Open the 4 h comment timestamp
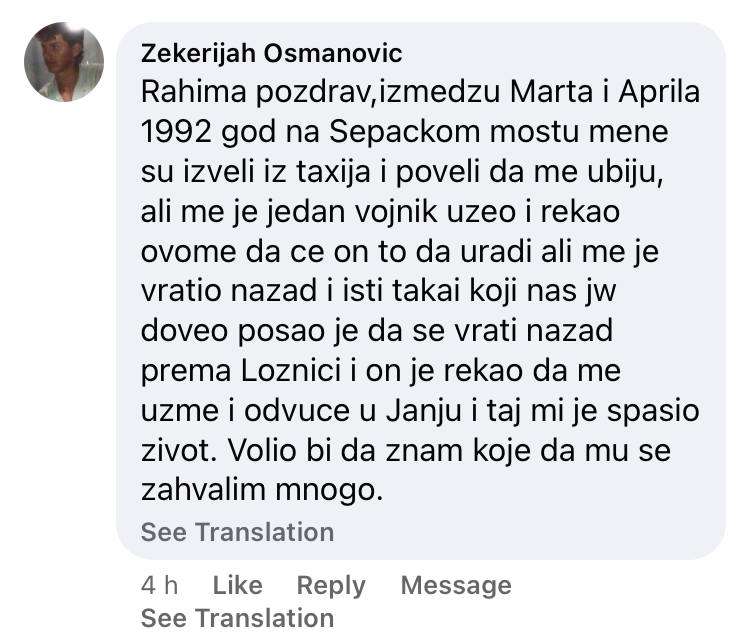750x640 pixels. pos(160,585)
